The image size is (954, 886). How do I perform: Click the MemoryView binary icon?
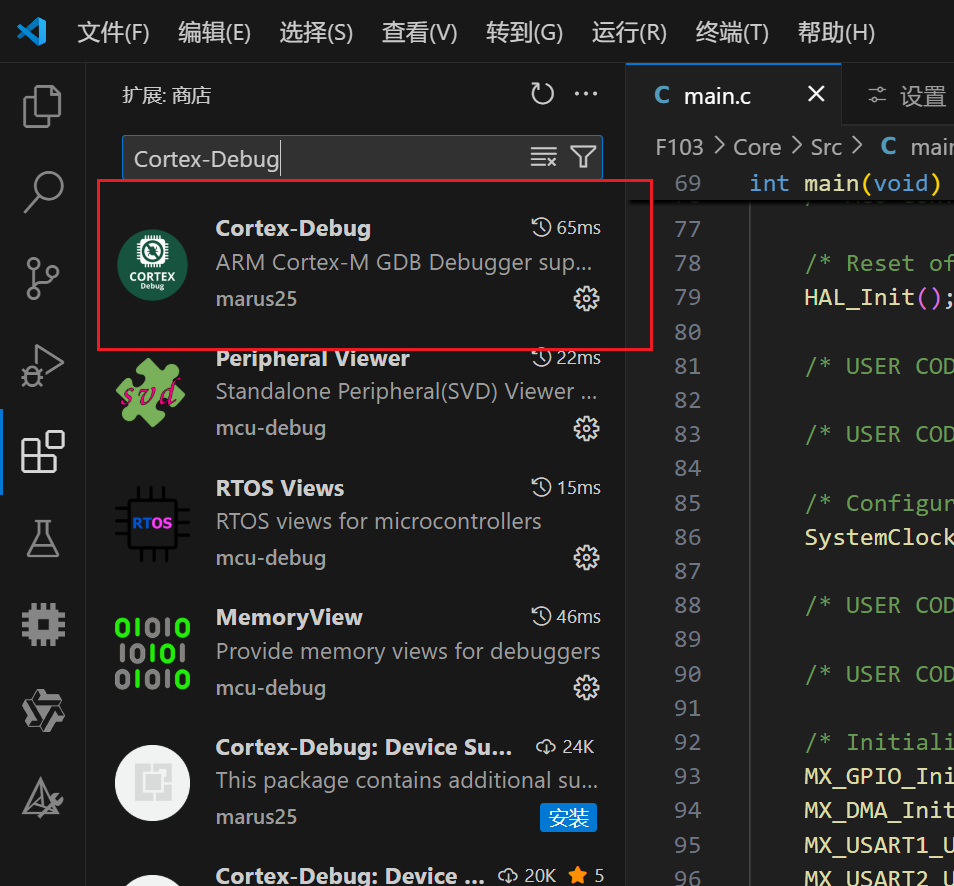pyautogui.click(x=152, y=654)
